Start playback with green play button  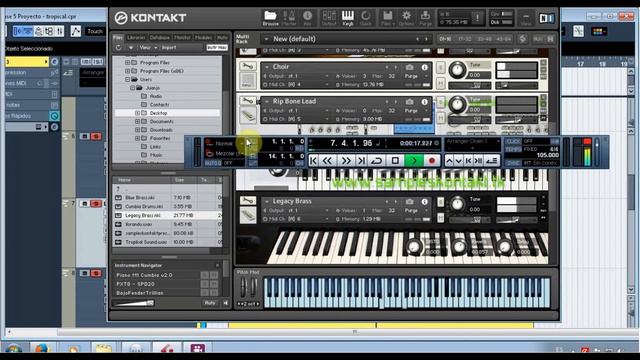(x=414, y=161)
